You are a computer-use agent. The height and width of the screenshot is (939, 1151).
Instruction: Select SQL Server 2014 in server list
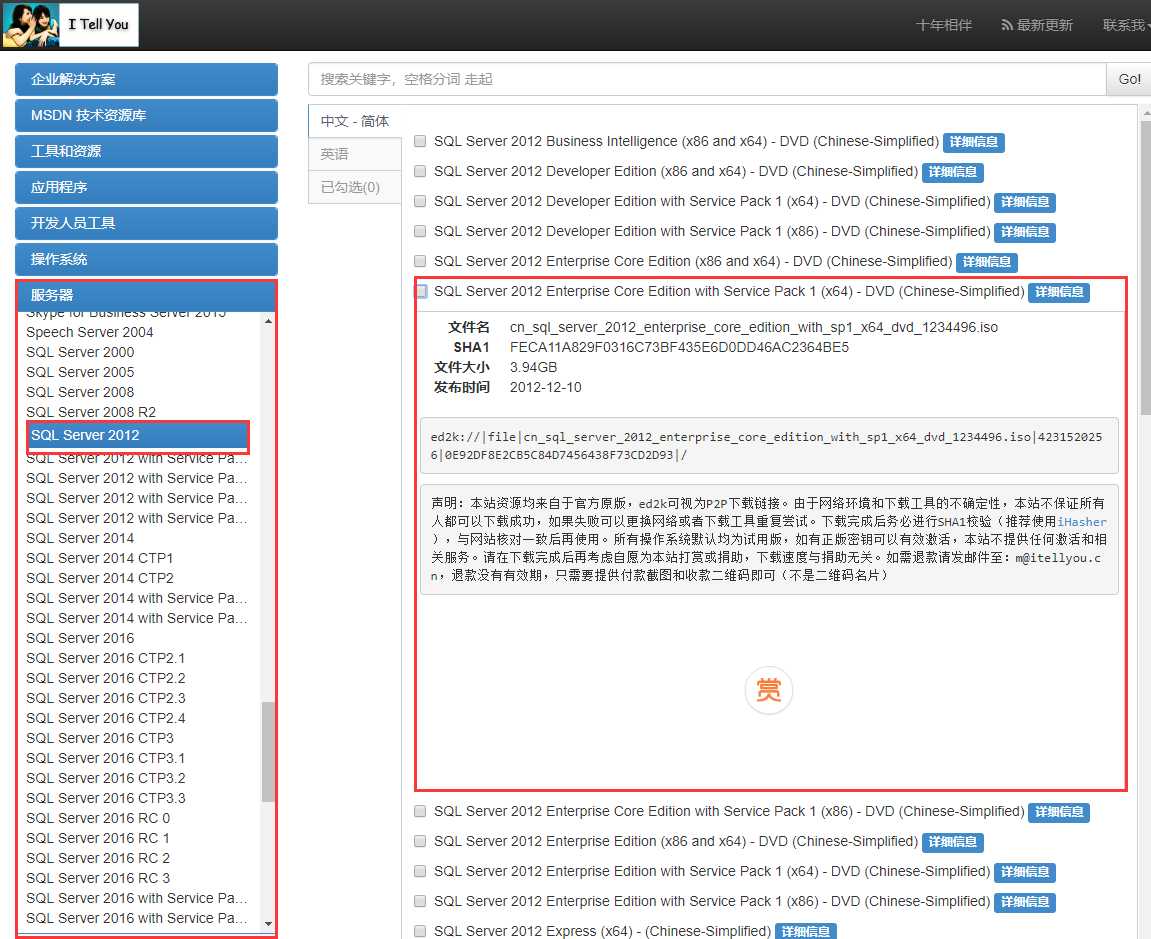[x=80, y=538]
